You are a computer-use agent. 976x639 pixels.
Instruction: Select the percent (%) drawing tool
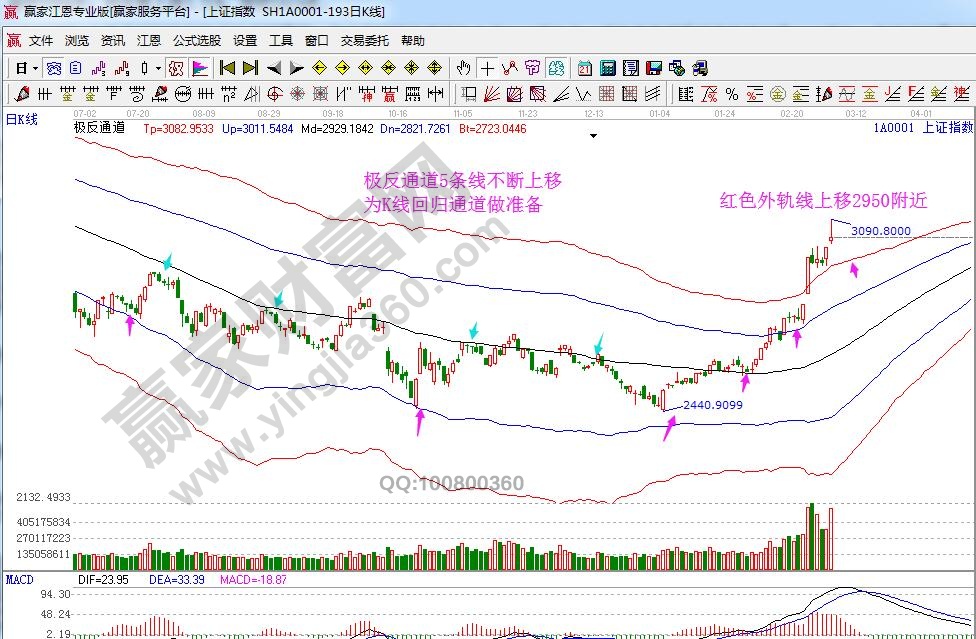click(x=732, y=94)
